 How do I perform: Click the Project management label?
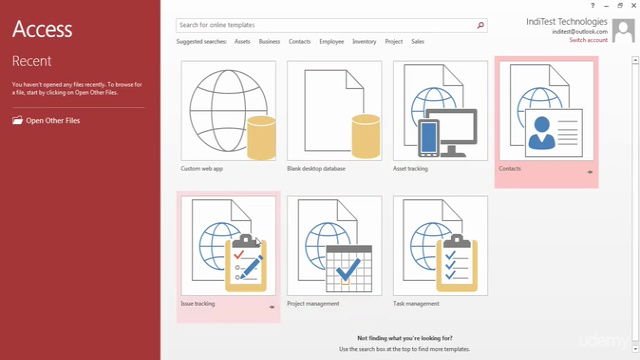tap(313, 304)
